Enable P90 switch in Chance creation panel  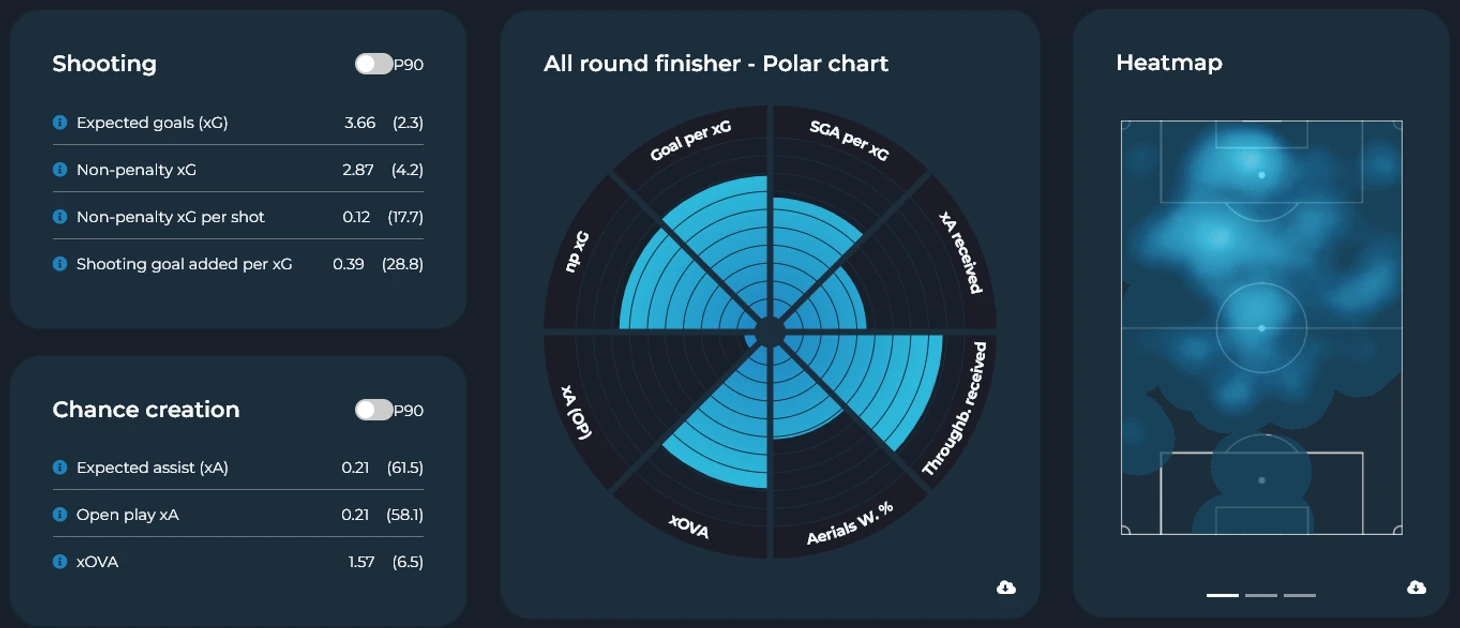point(373,410)
